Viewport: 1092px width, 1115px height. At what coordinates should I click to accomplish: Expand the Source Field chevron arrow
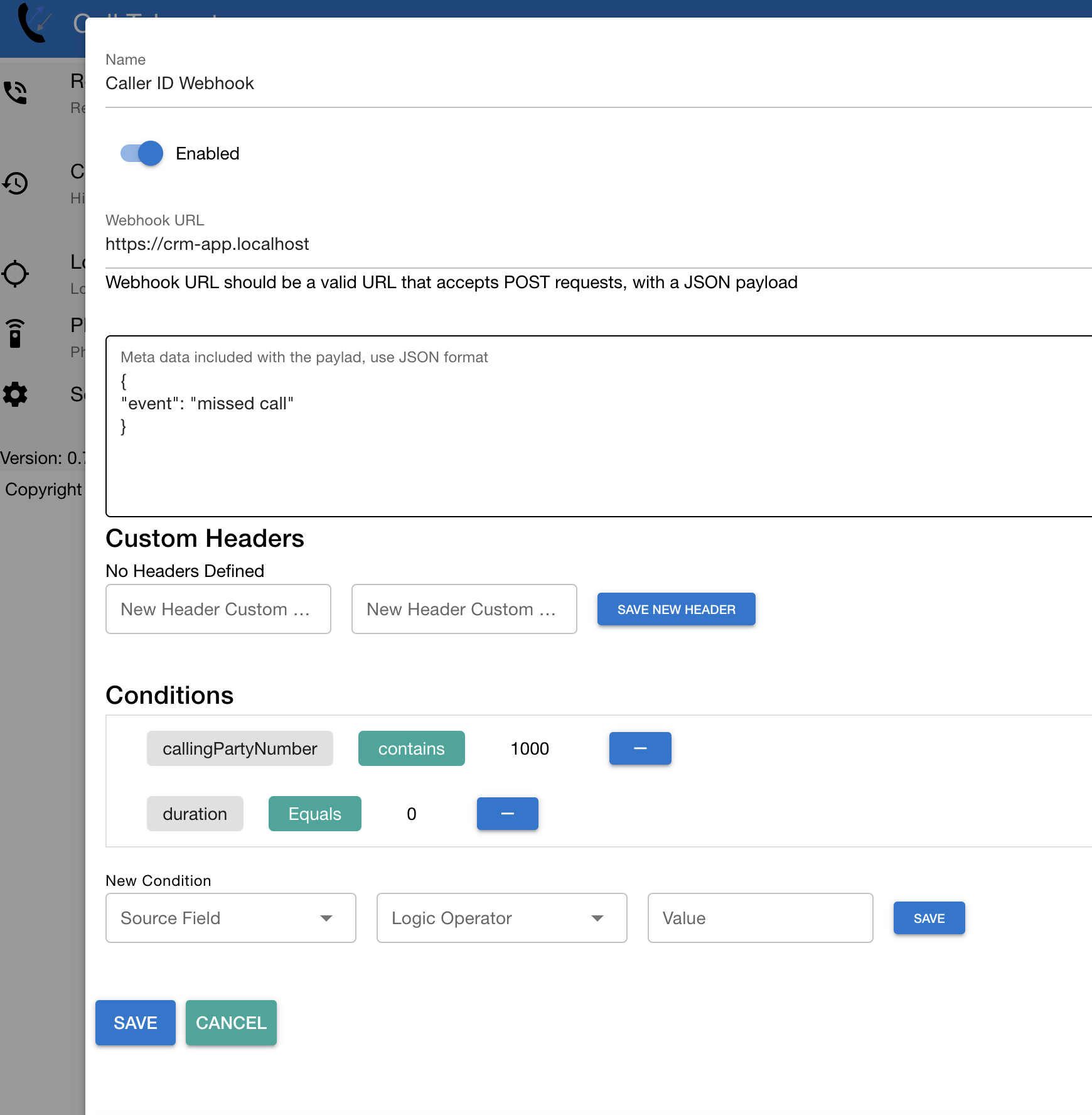327,918
